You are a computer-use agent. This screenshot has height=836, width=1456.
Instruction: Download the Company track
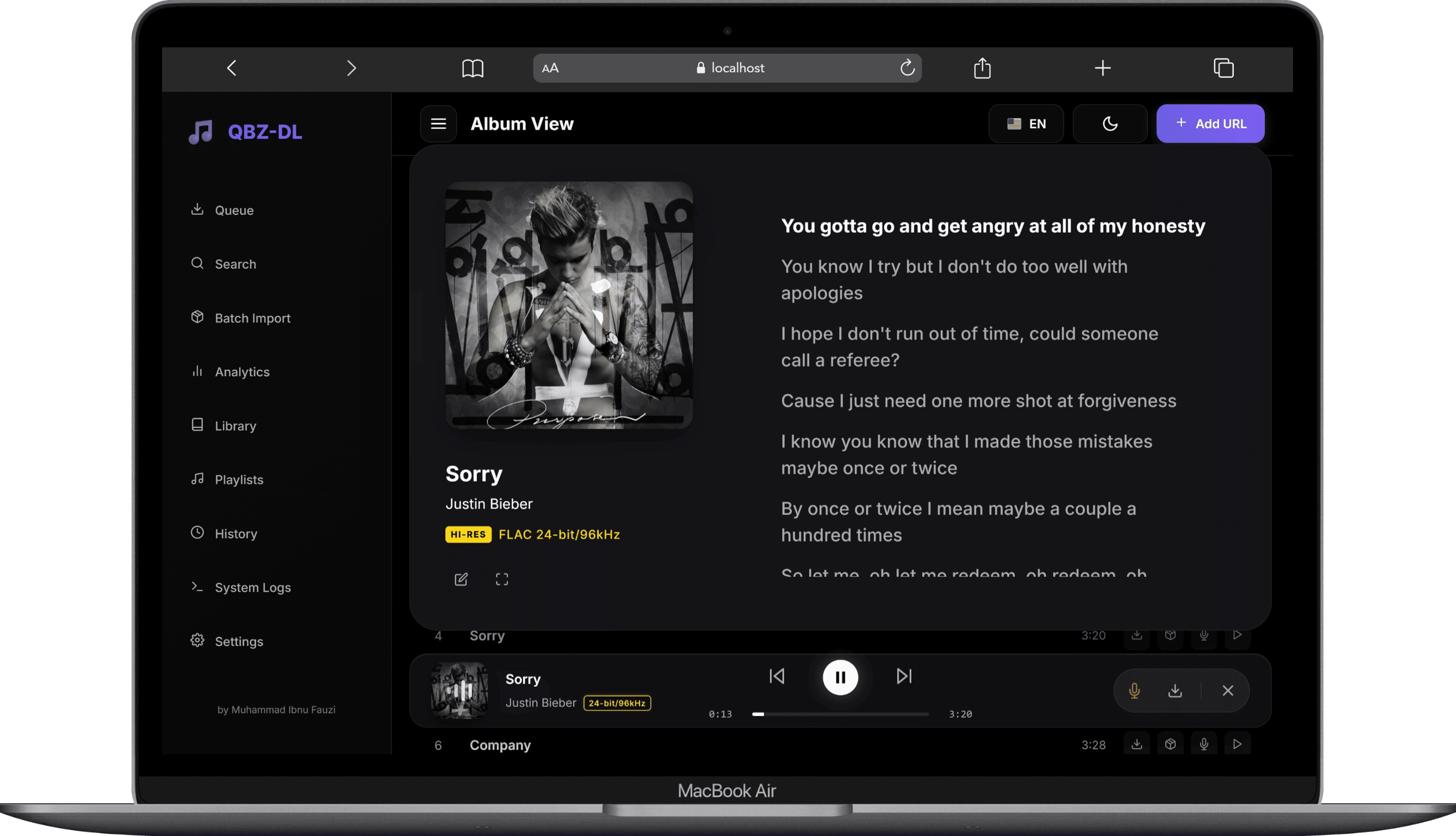pos(1136,745)
